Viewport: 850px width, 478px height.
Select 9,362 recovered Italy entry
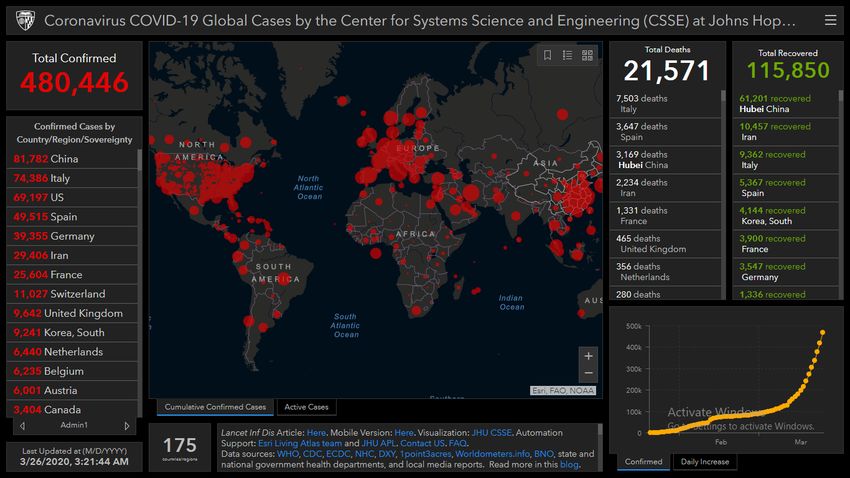[x=785, y=160]
